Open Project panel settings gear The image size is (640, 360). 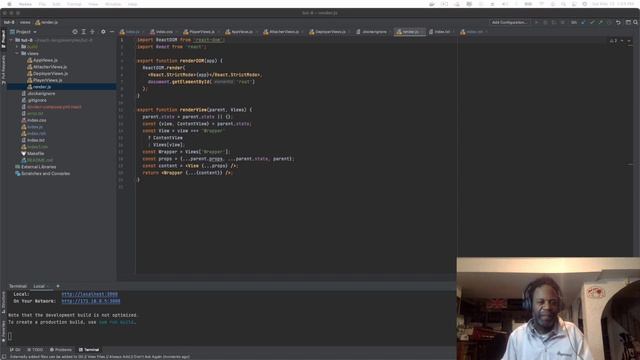click(x=103, y=32)
